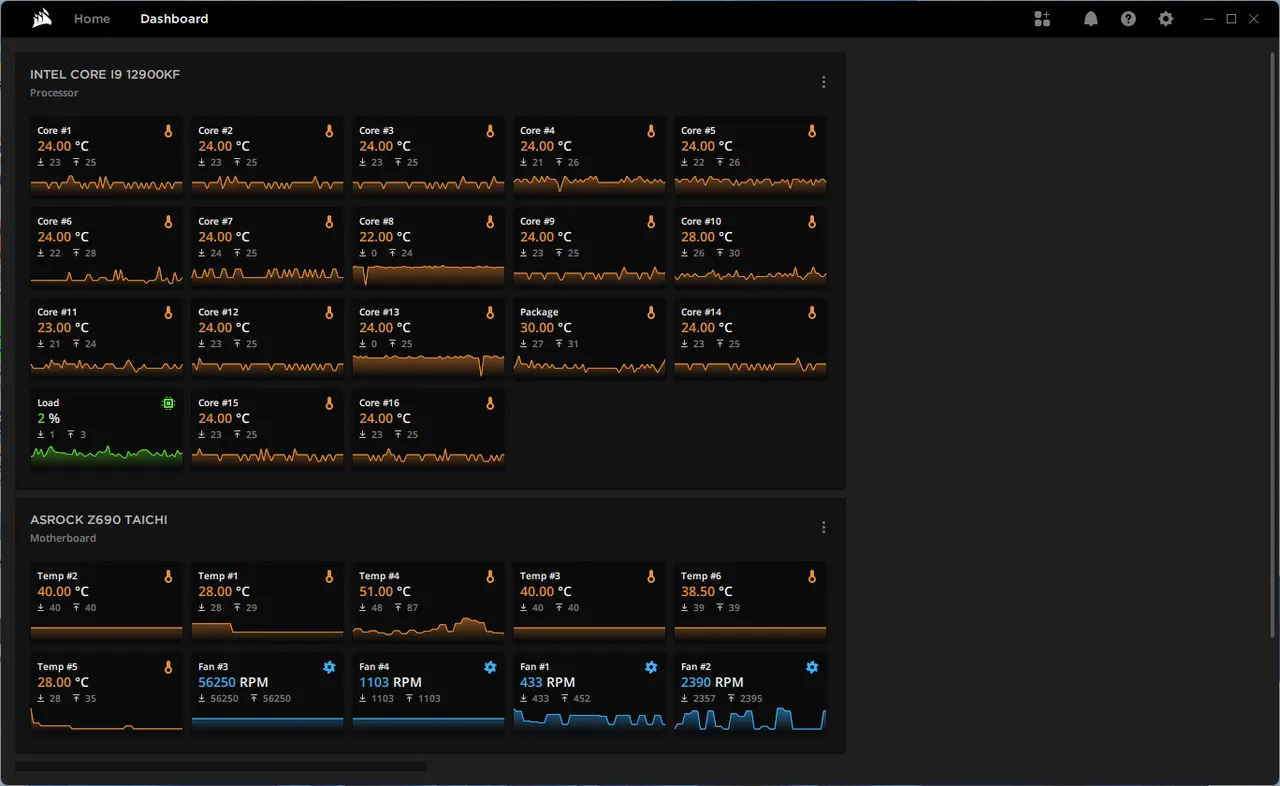Click the Temp #6 38.50 °C value
This screenshot has height=786, width=1280.
click(706, 592)
